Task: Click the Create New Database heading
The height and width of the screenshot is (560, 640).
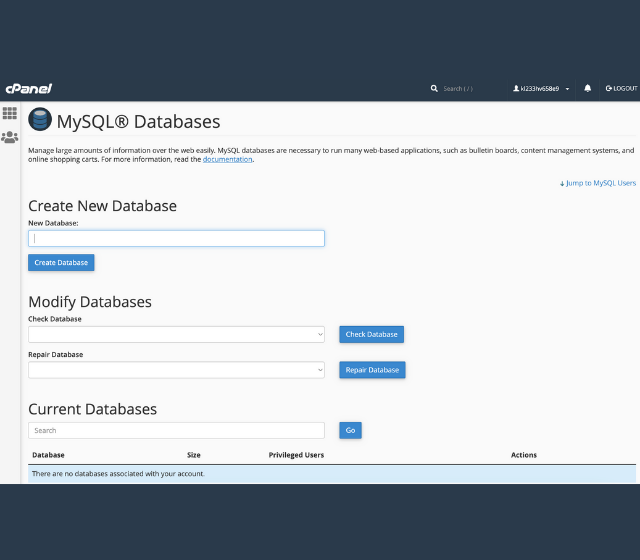Action: tap(102, 206)
